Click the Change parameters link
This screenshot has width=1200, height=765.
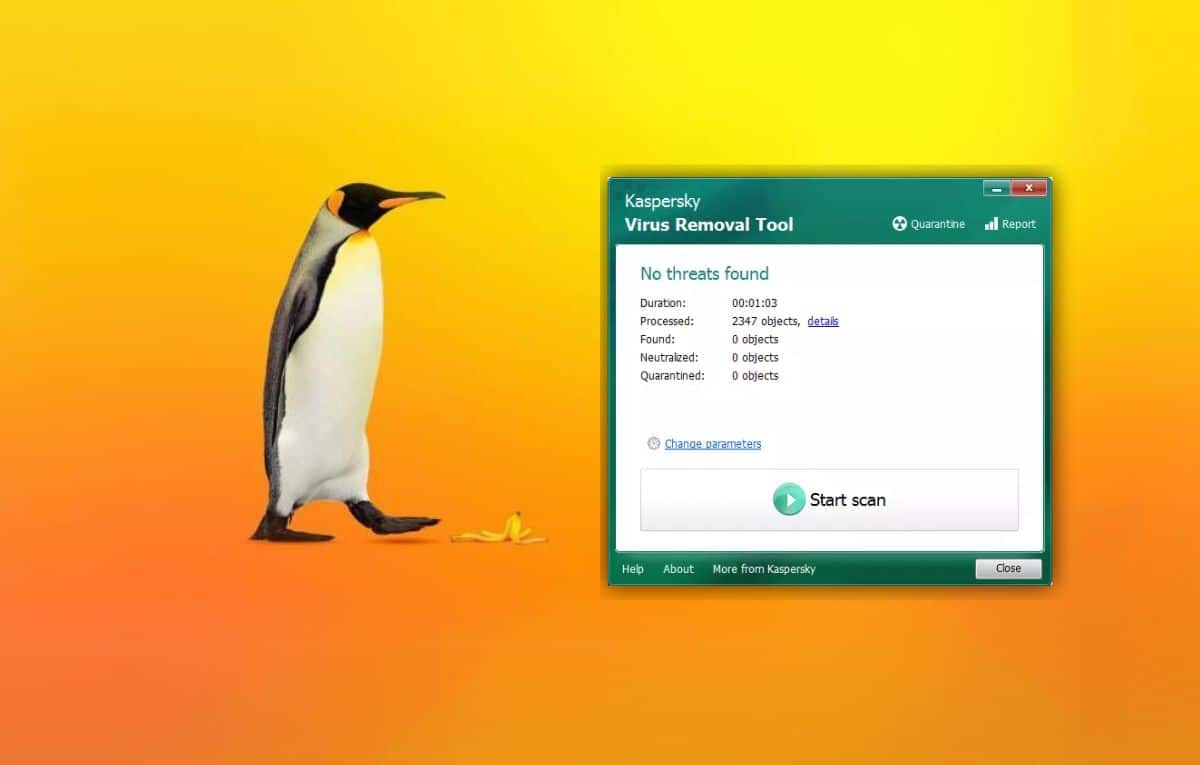[x=713, y=444]
